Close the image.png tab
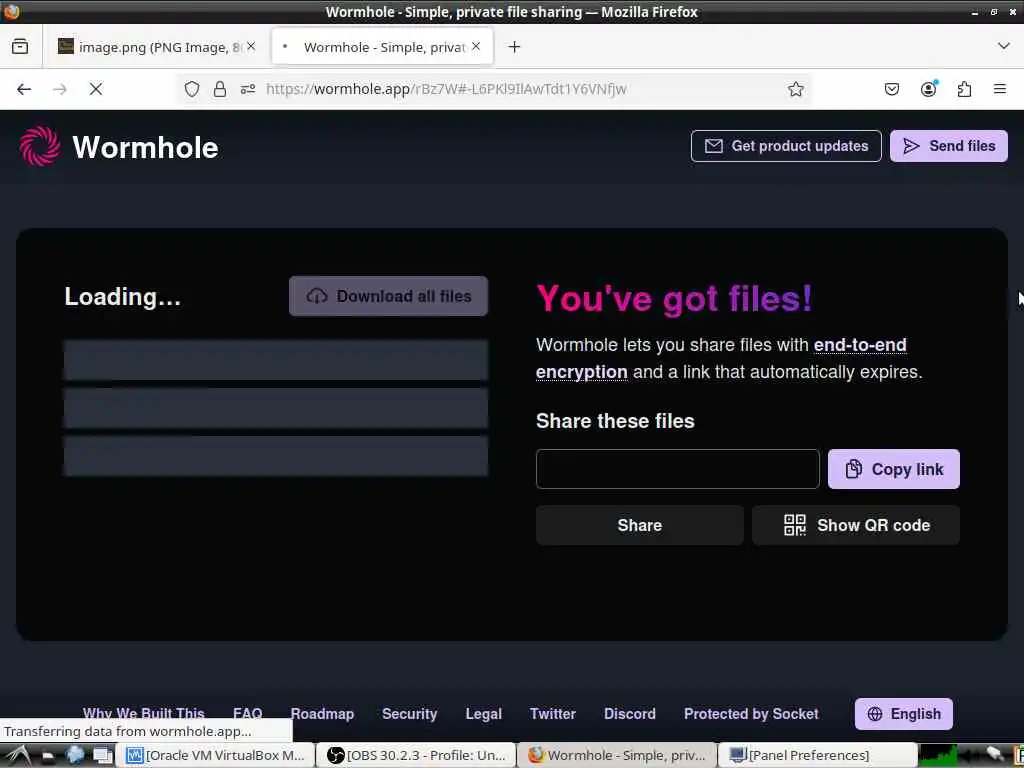The width and height of the screenshot is (1024, 768). coord(251,46)
